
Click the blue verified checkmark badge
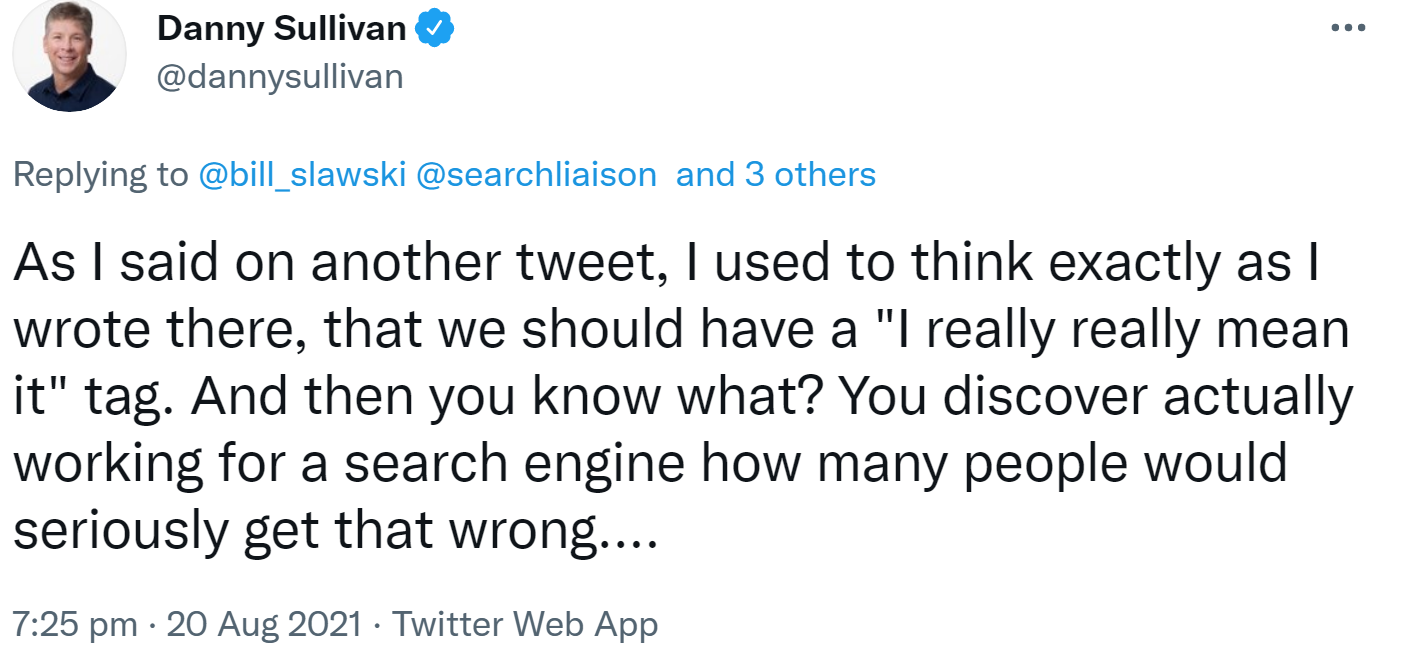tap(435, 31)
